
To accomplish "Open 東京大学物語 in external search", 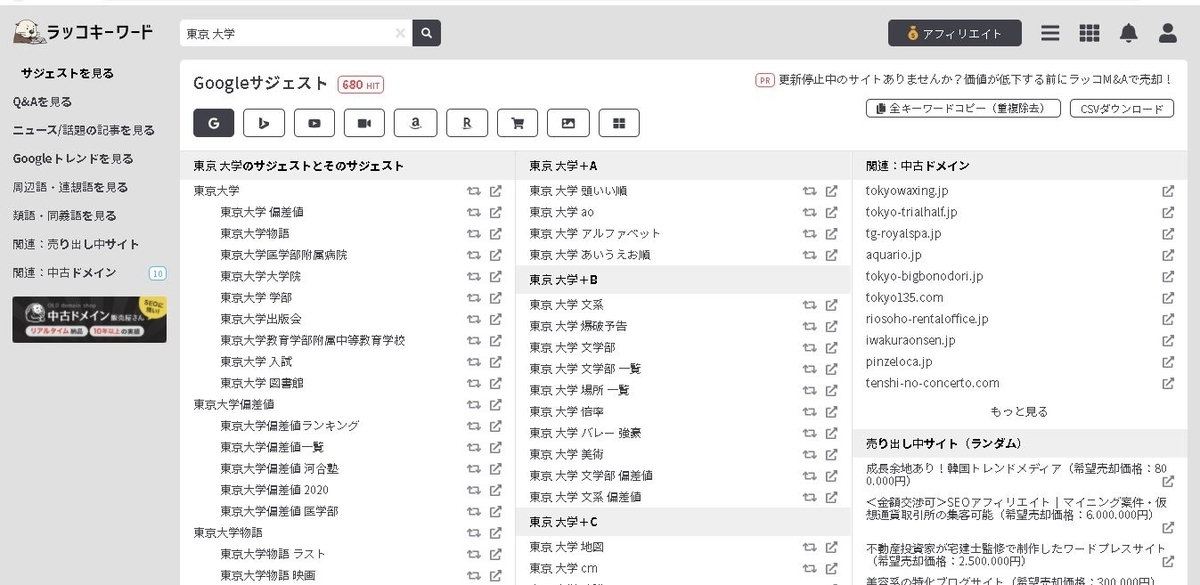I will click(x=495, y=233).
